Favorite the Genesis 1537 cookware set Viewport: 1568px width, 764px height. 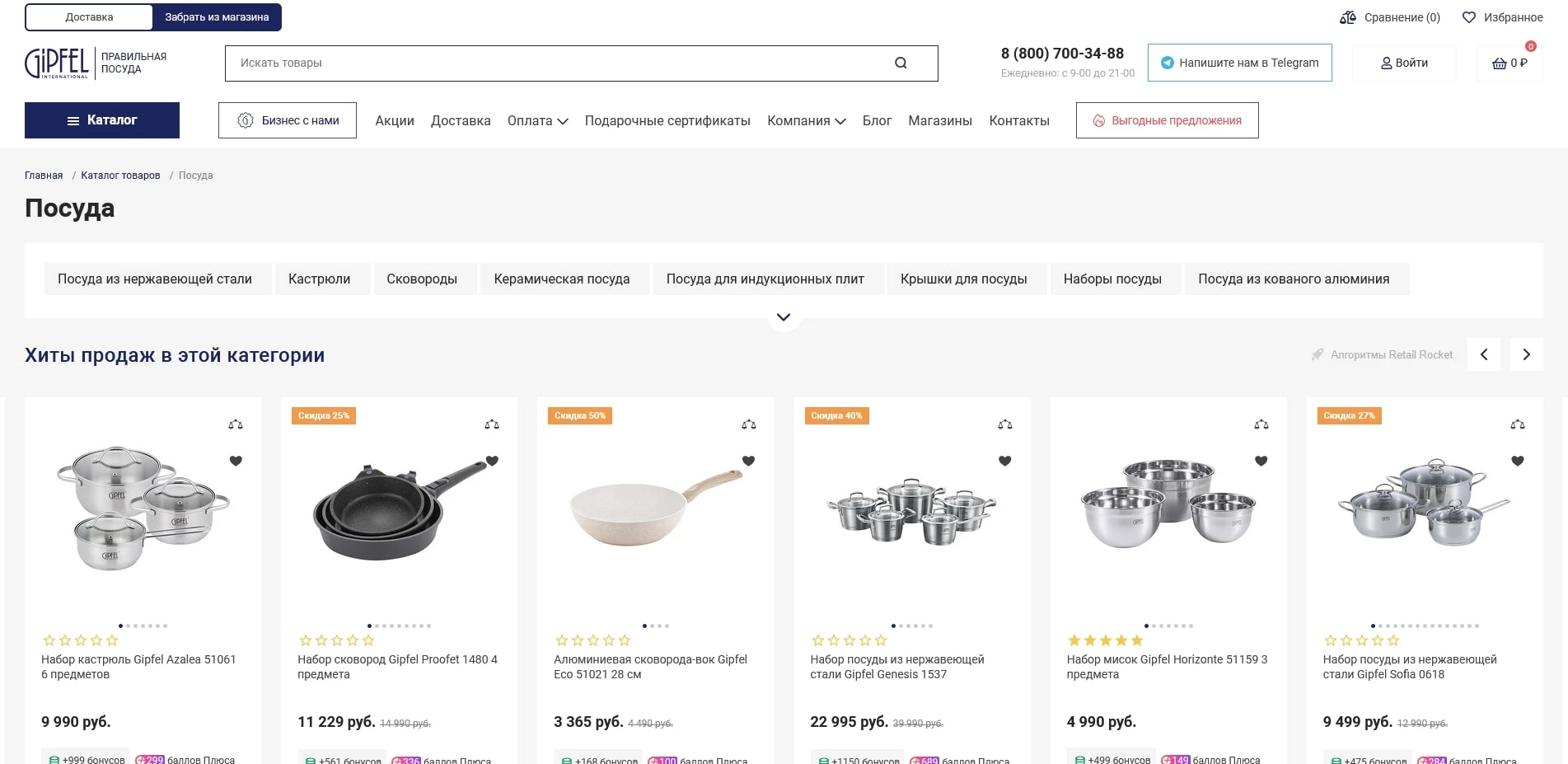(x=1004, y=461)
